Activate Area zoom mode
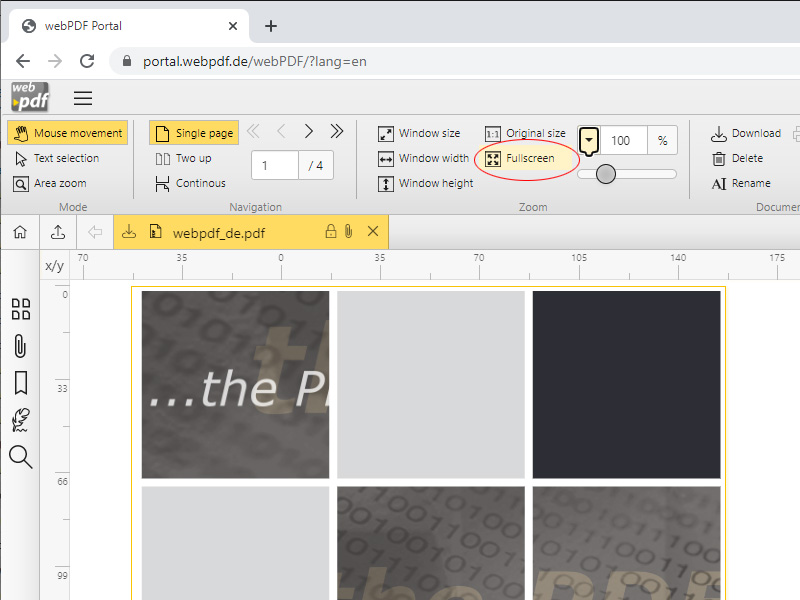Viewport: 800px width, 600px height. [x=50, y=184]
